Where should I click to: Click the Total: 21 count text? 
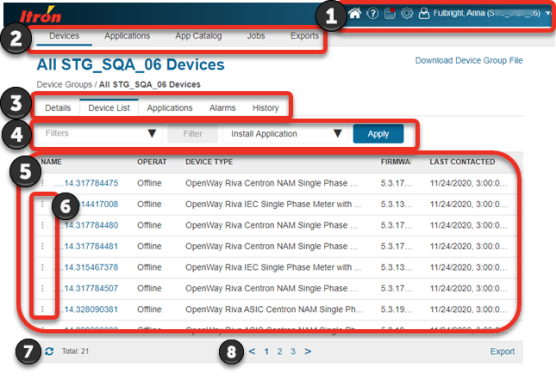point(76,351)
